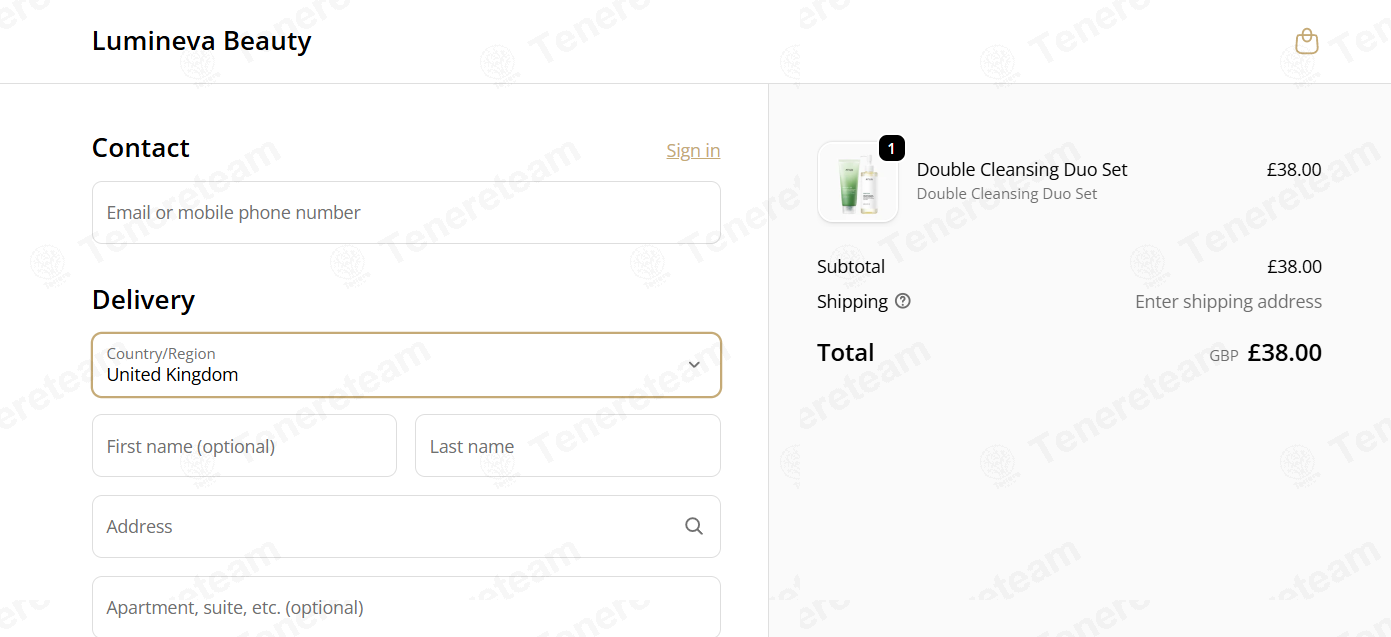Click the Total £38.00 amount
The width and height of the screenshot is (1391, 637).
tap(1285, 353)
